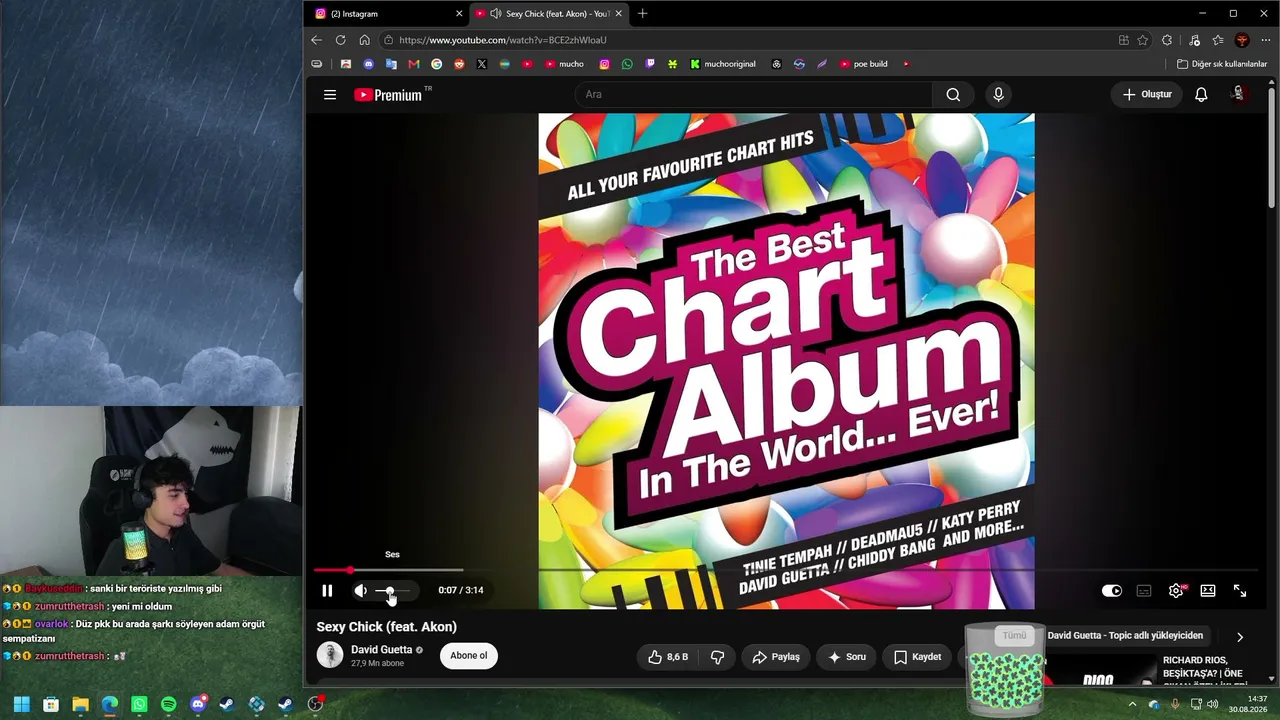Go back in the browser
1280x720 pixels.
pyautogui.click(x=316, y=40)
